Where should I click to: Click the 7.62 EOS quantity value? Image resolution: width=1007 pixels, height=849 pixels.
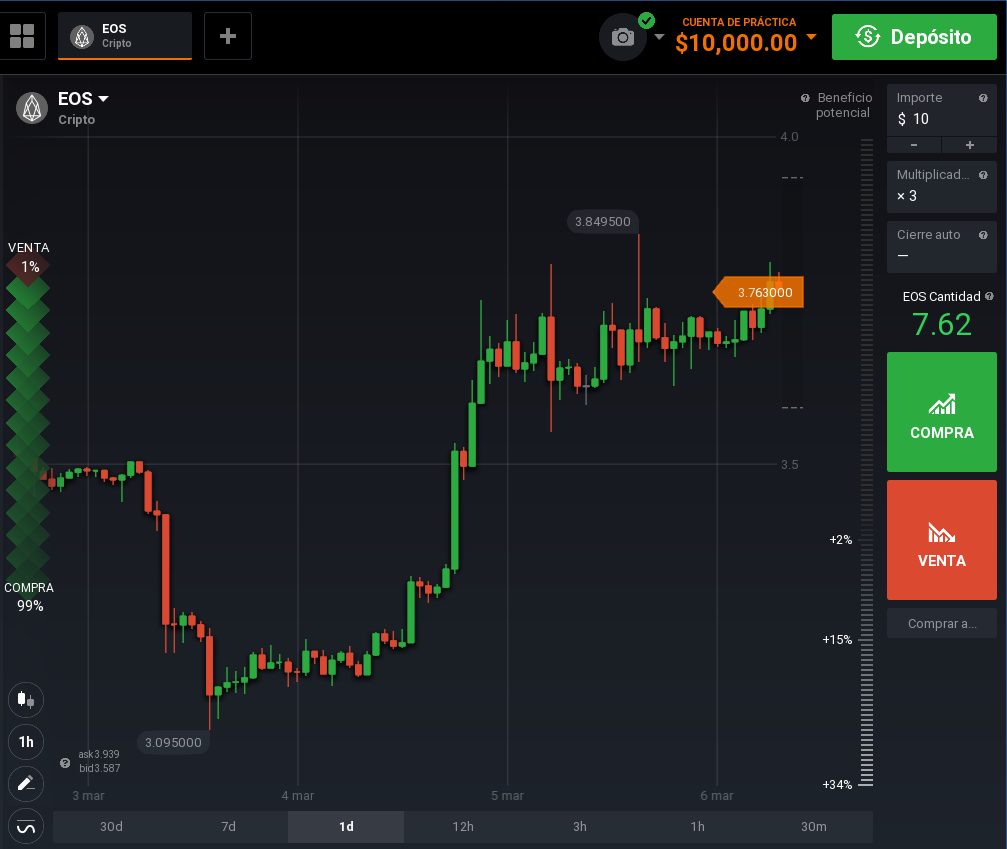click(941, 324)
